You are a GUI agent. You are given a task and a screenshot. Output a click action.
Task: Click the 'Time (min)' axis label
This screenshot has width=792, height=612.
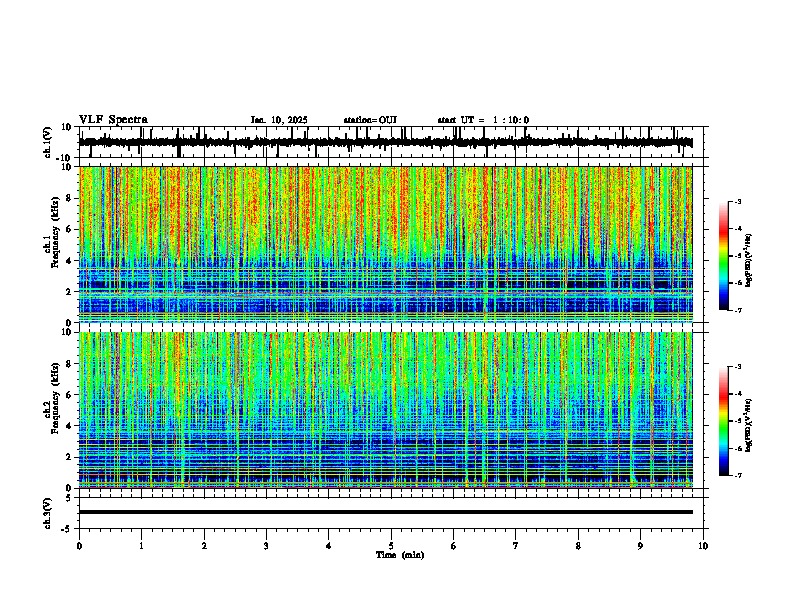click(x=400, y=555)
